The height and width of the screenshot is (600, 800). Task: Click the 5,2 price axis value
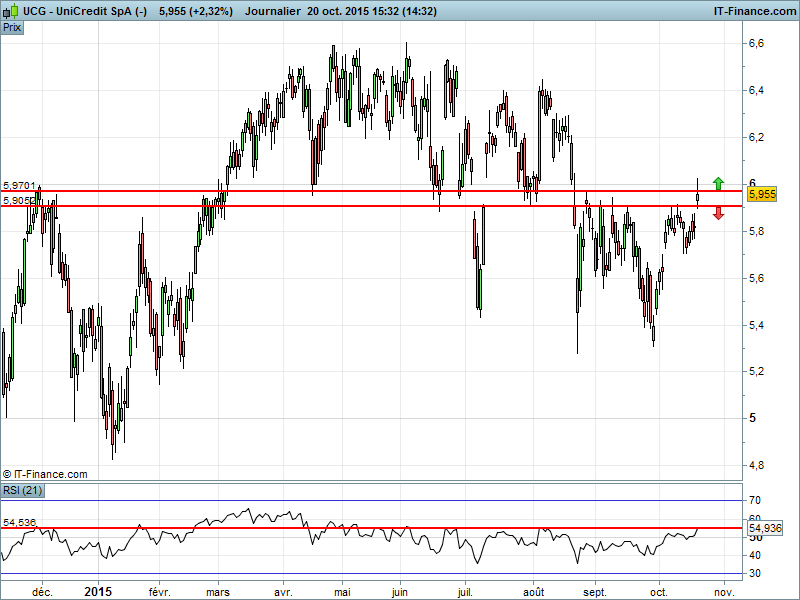[756, 371]
